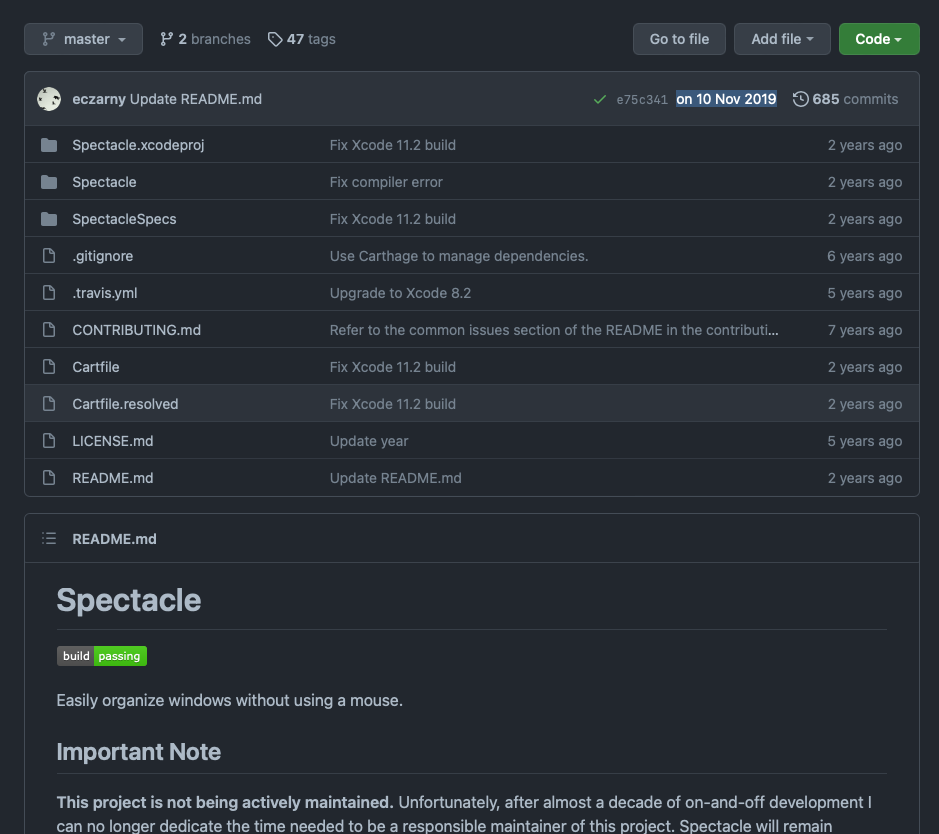The image size is (939, 834).
Task: Click the Spectacle.xcodeproj folder icon
Action: (49, 145)
